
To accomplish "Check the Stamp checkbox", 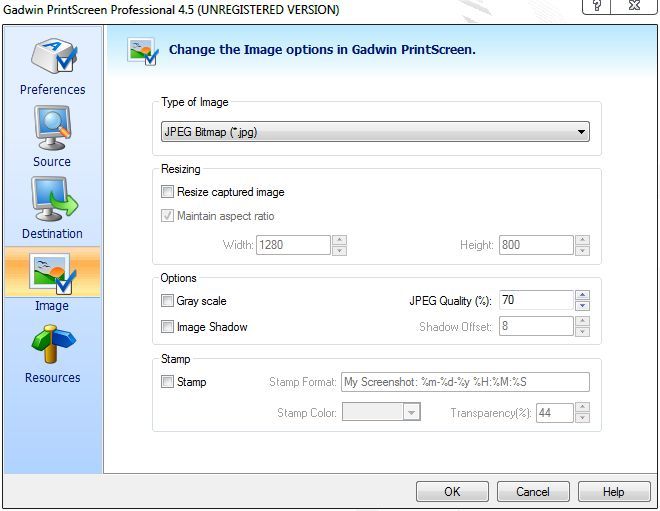I will pos(167,382).
